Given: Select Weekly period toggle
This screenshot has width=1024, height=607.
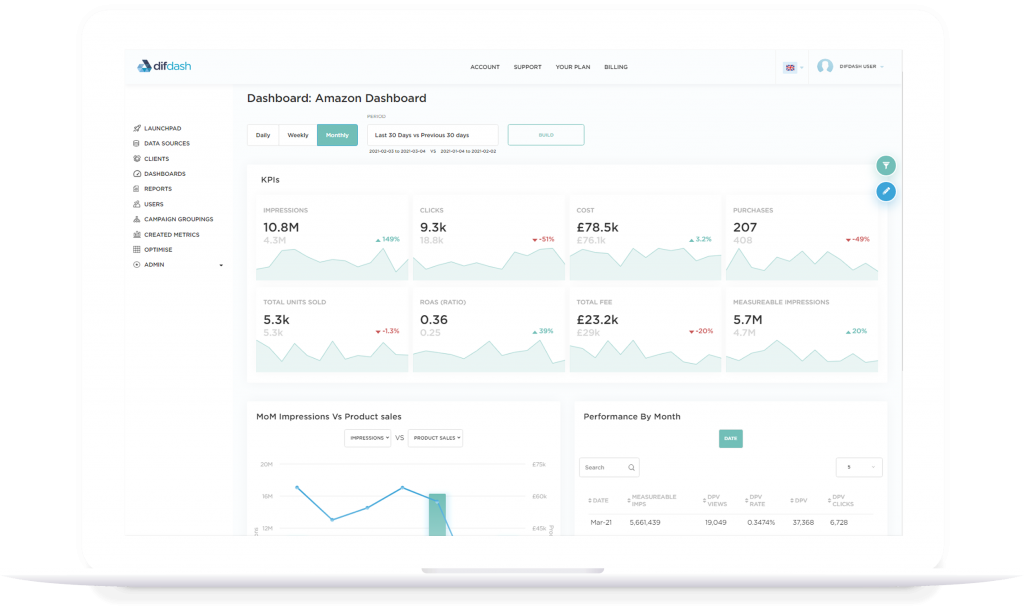Looking at the screenshot, I should [298, 135].
